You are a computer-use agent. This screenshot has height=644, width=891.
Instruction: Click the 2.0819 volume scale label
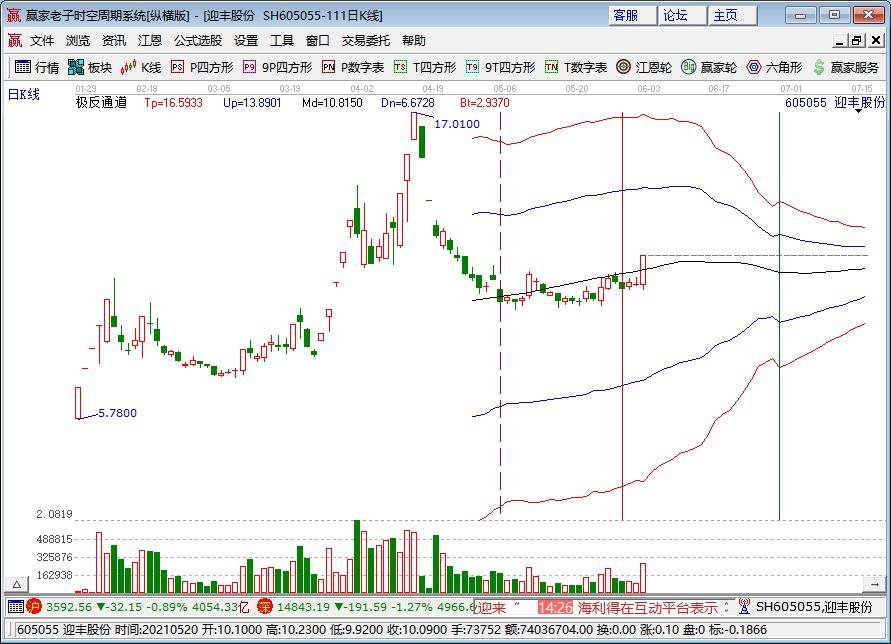[x=55, y=514]
